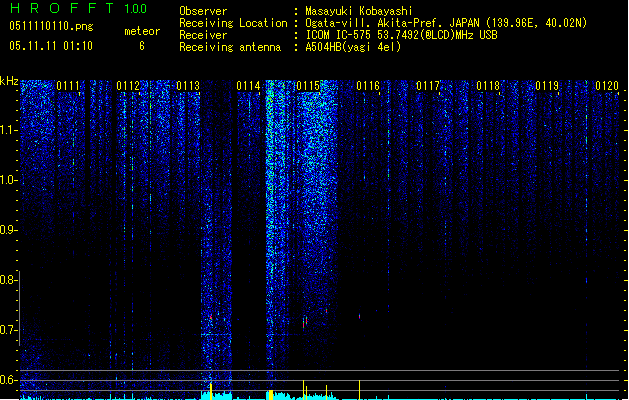The image size is (629, 400).
Task: Click the 'Receiving antenna' label
Action: pyautogui.click(x=230, y=47)
